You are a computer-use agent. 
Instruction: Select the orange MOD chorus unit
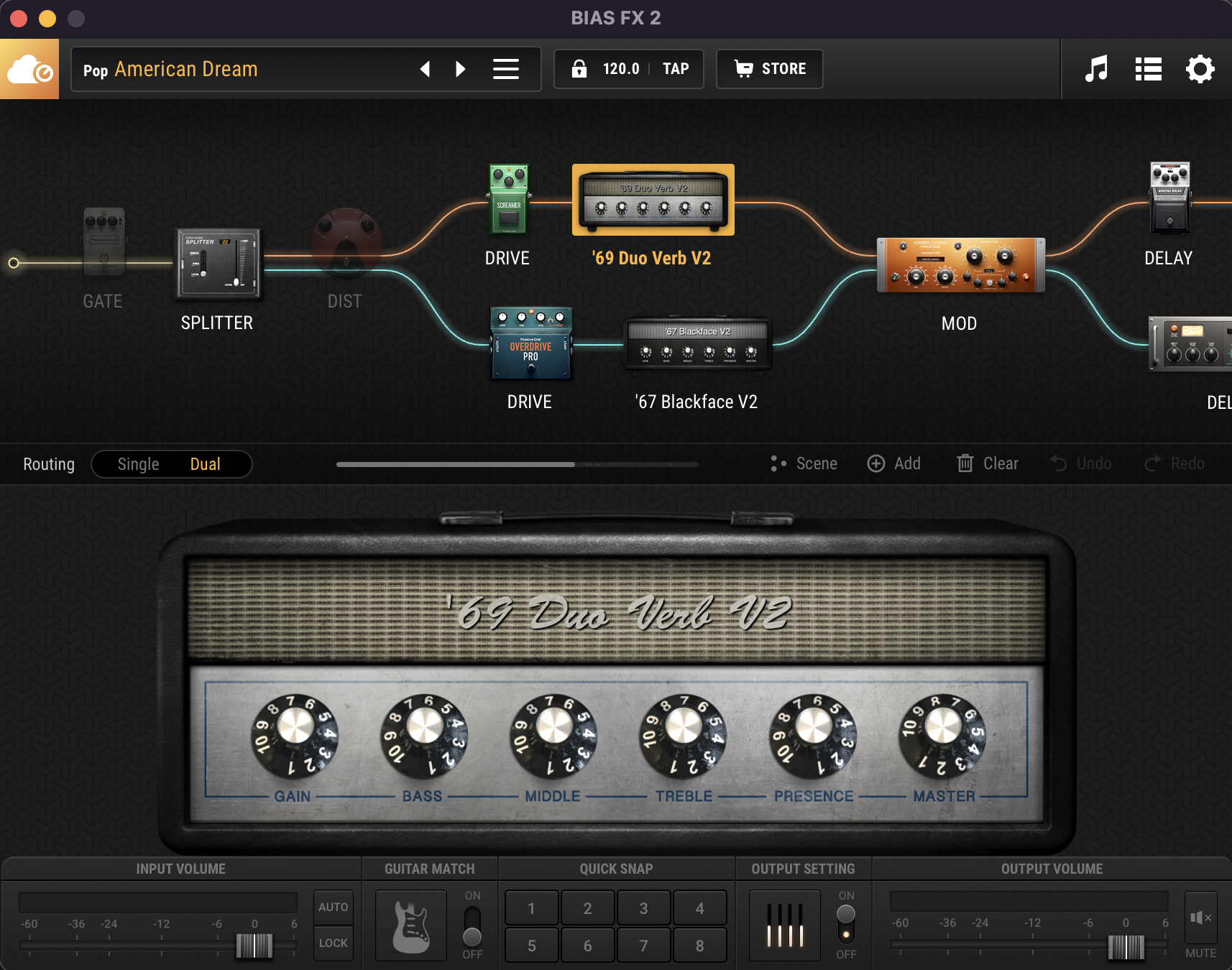960,265
